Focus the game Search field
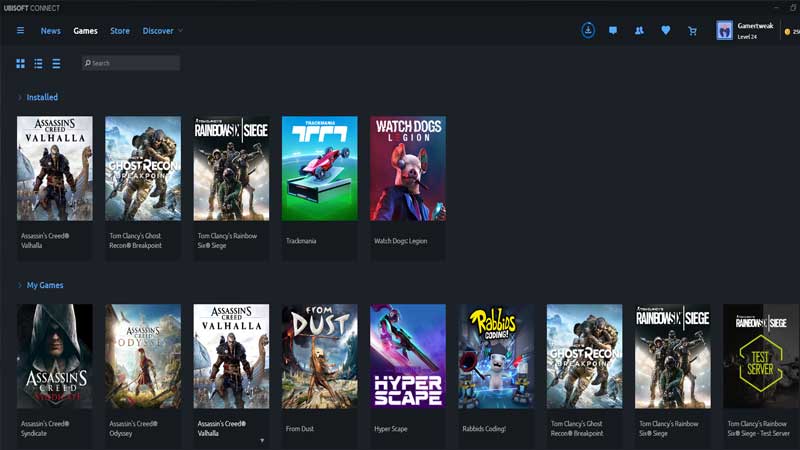 (x=131, y=63)
